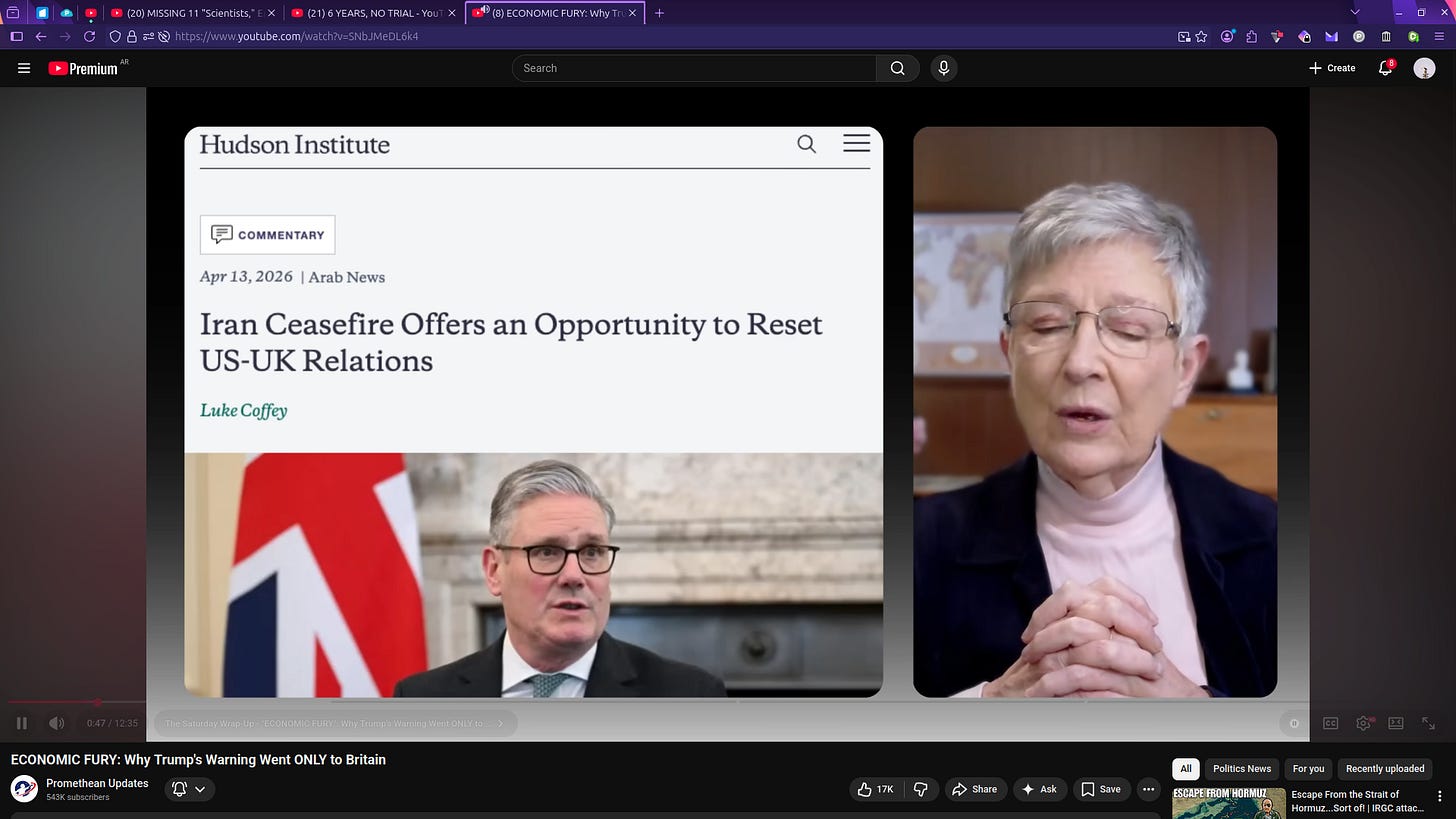
Task: Open the YouTube guide hamburger menu
Action: tap(24, 68)
